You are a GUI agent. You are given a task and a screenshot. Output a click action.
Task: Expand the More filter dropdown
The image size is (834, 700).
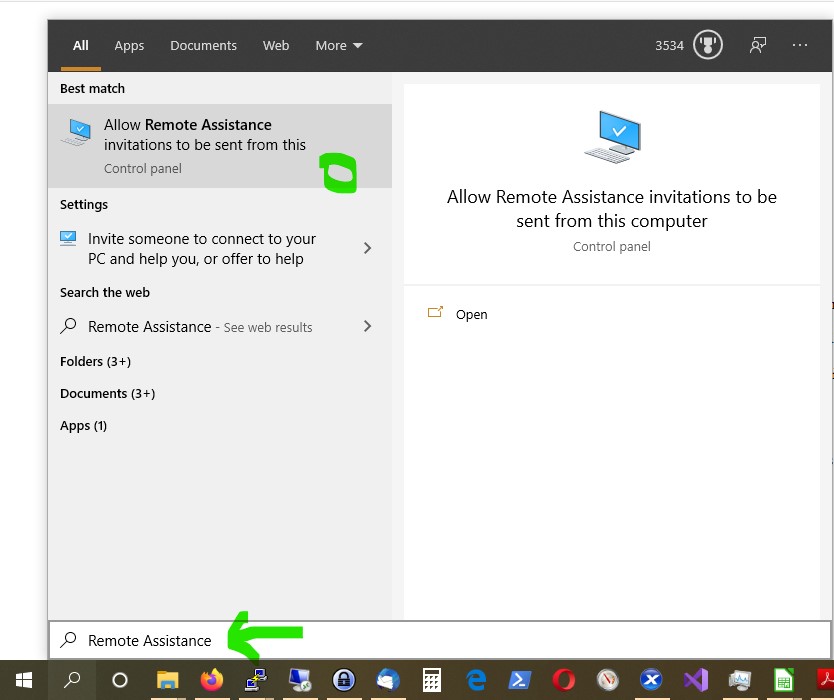click(339, 46)
